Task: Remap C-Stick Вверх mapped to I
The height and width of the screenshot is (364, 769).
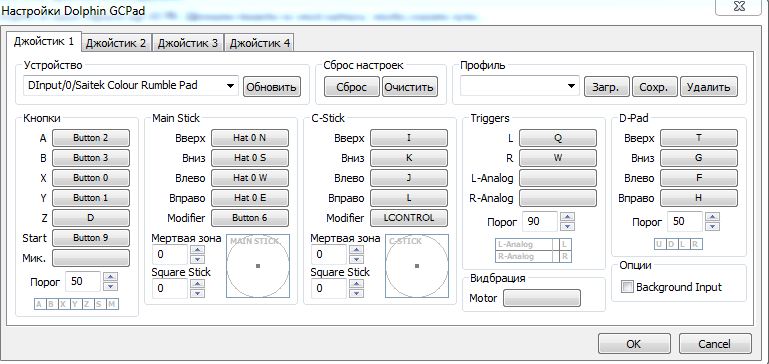Action: click(x=409, y=138)
